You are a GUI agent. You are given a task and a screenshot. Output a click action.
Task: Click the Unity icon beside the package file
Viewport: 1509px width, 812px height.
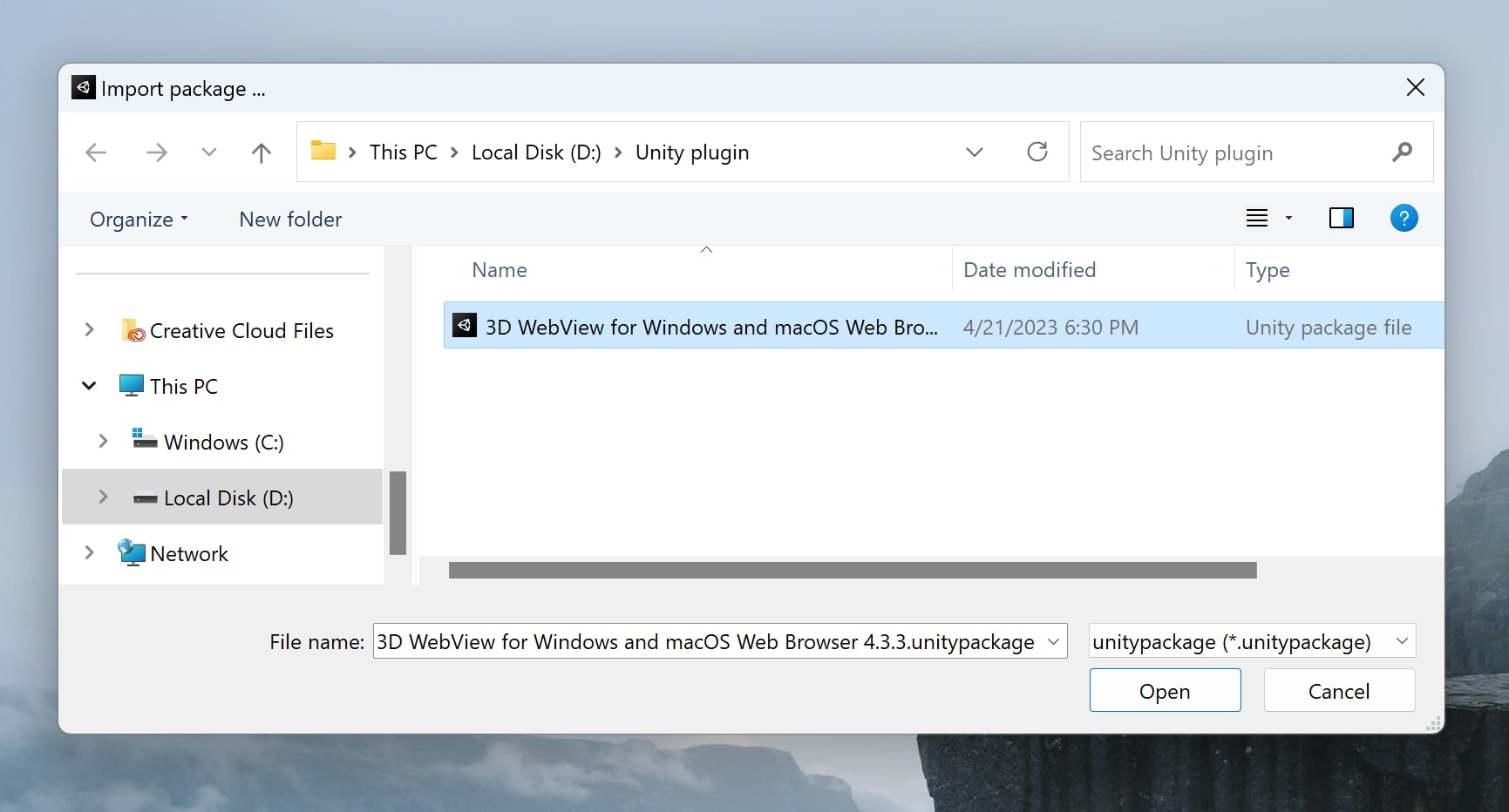(465, 325)
